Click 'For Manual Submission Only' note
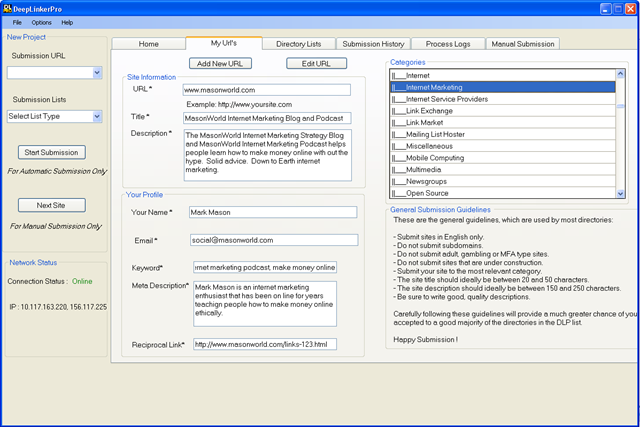 coord(56,226)
